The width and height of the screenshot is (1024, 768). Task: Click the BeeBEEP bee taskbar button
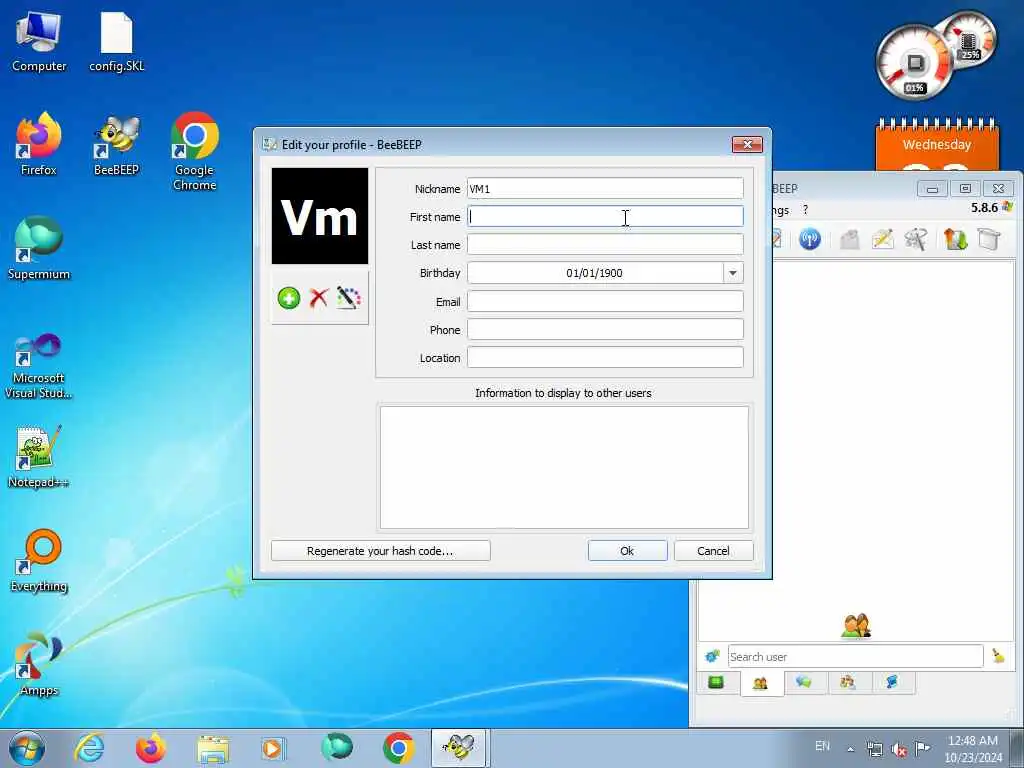coord(459,748)
